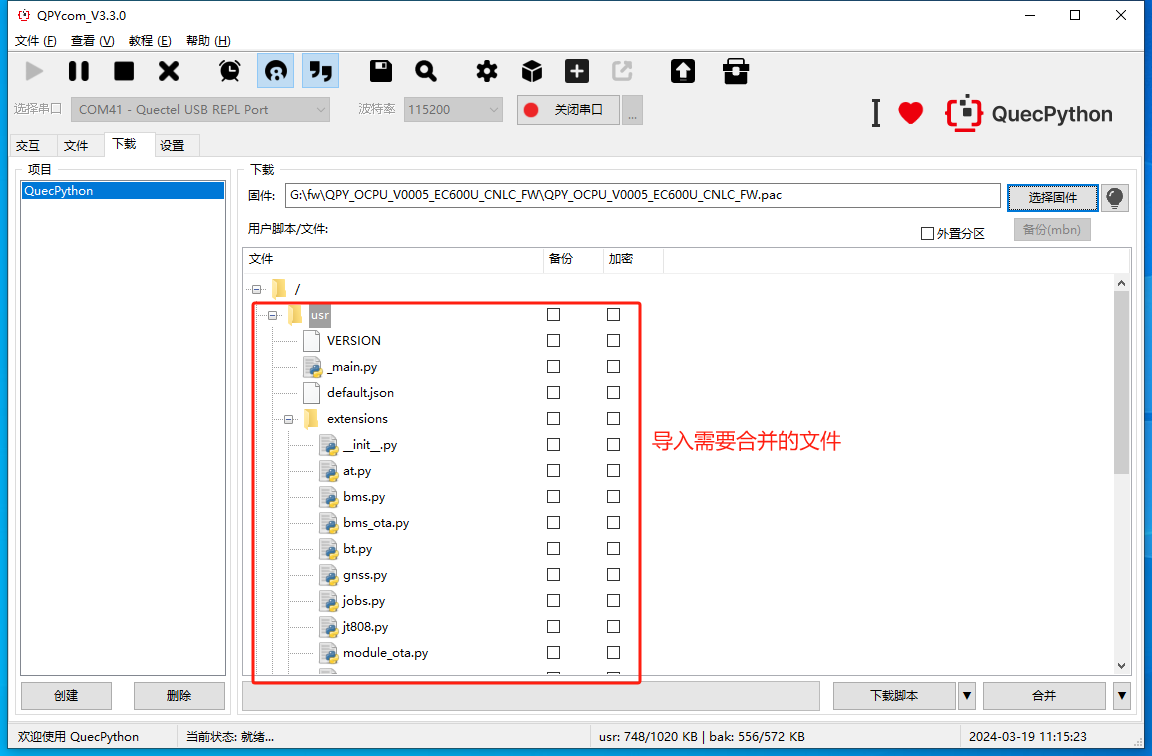1152x756 pixels.
Task: Click the 创建 project button
Action: pos(66,696)
